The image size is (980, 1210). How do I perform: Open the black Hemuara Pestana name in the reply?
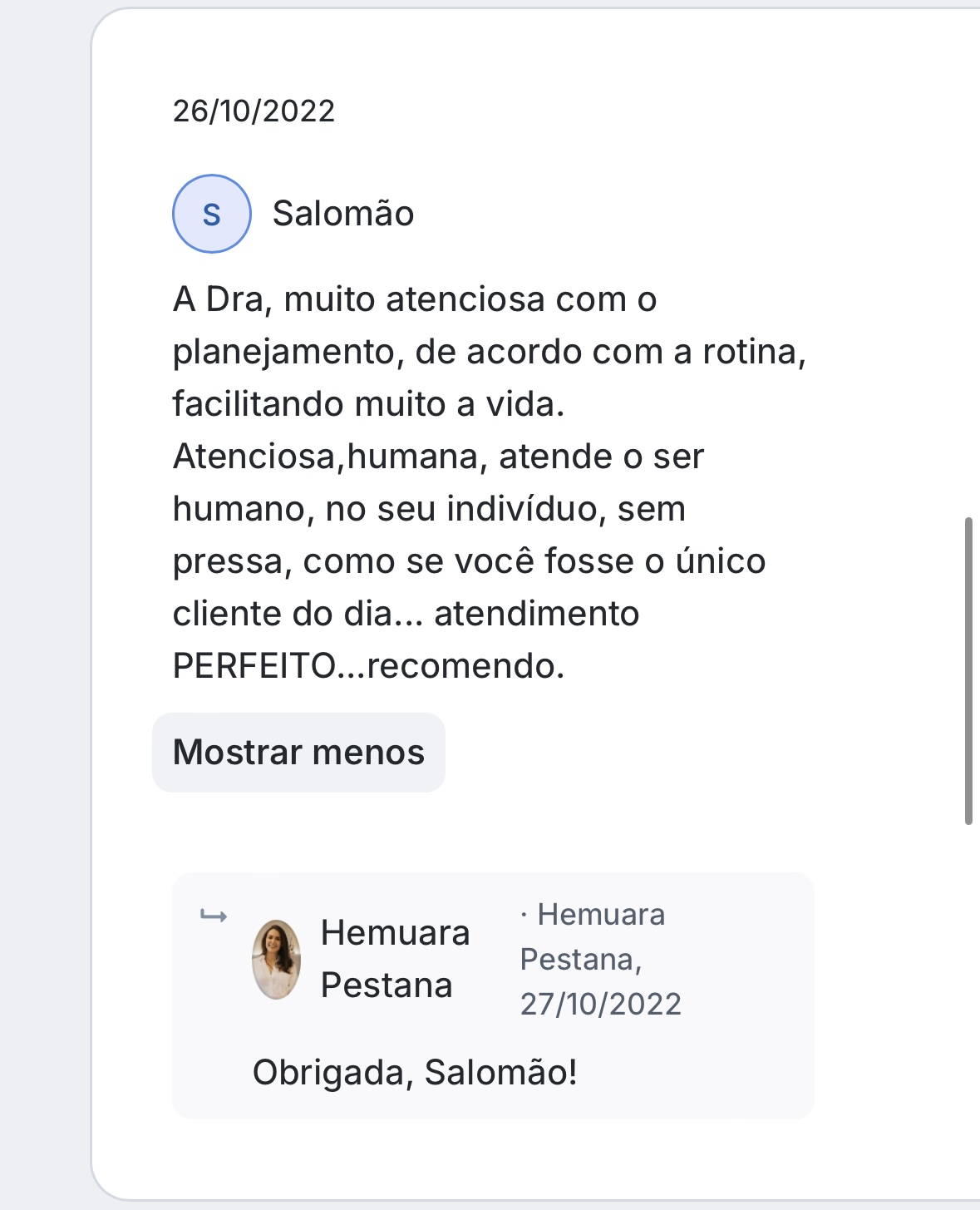point(395,959)
